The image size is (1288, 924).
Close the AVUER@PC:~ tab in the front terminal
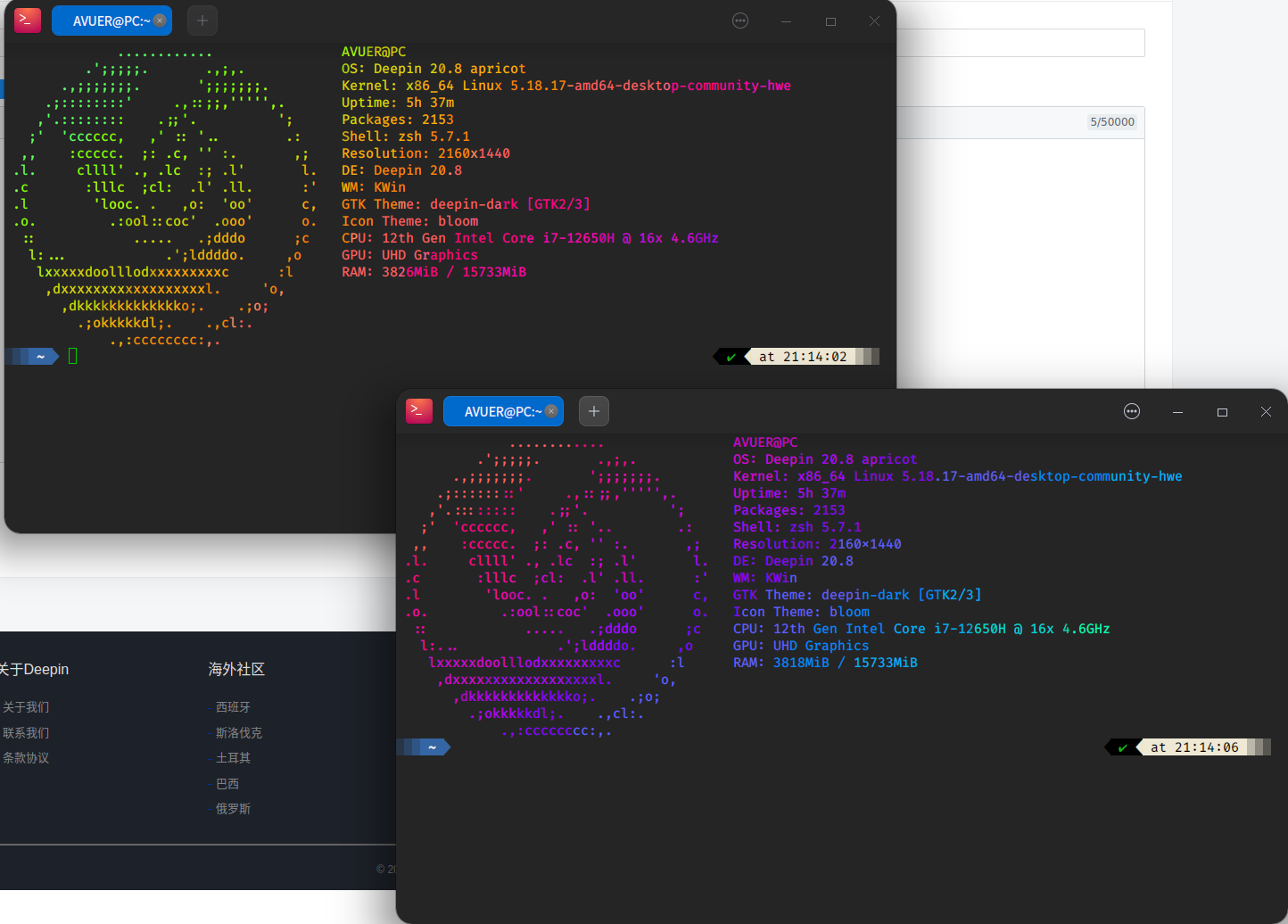551,411
